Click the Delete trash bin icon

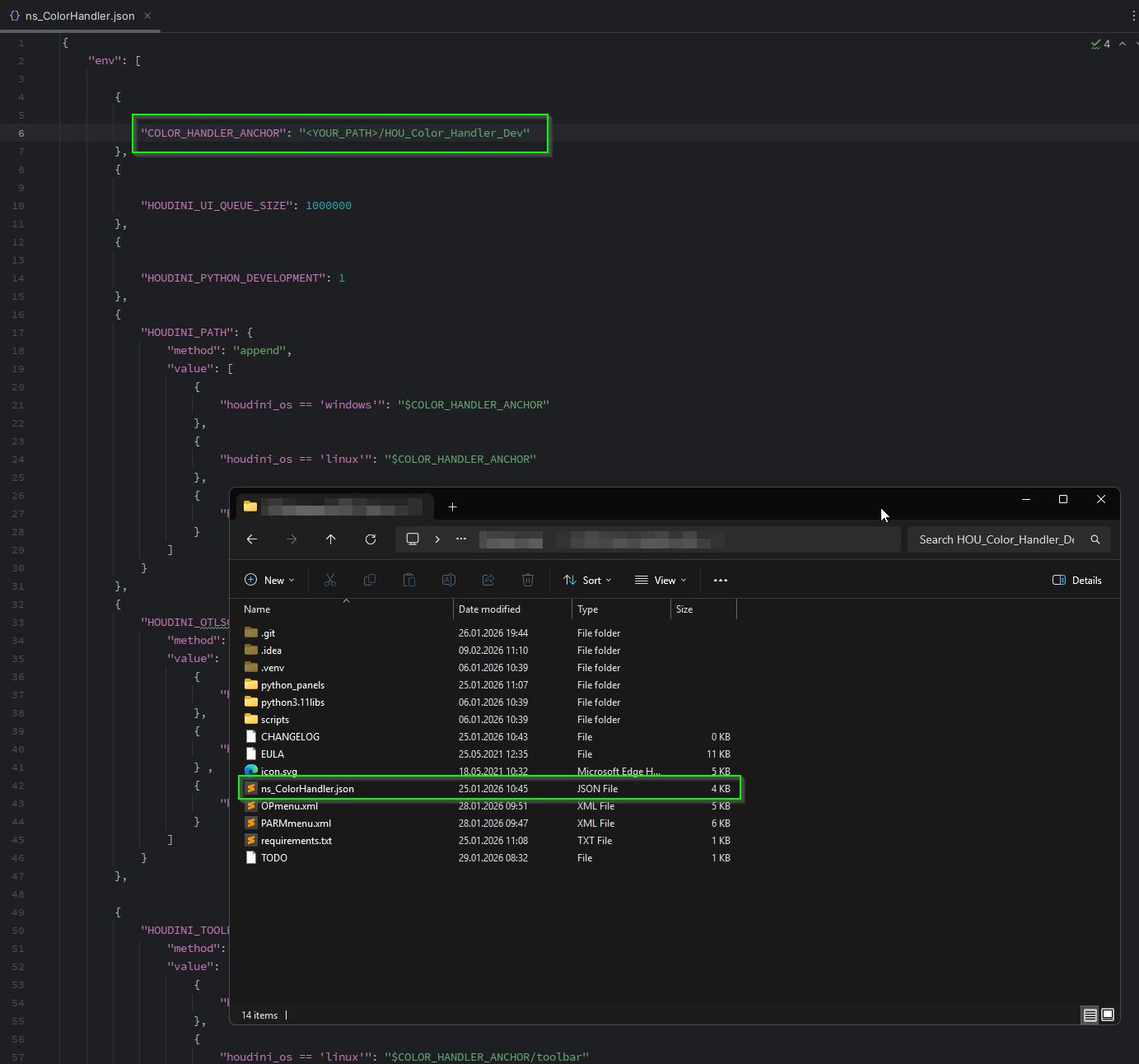click(x=528, y=581)
